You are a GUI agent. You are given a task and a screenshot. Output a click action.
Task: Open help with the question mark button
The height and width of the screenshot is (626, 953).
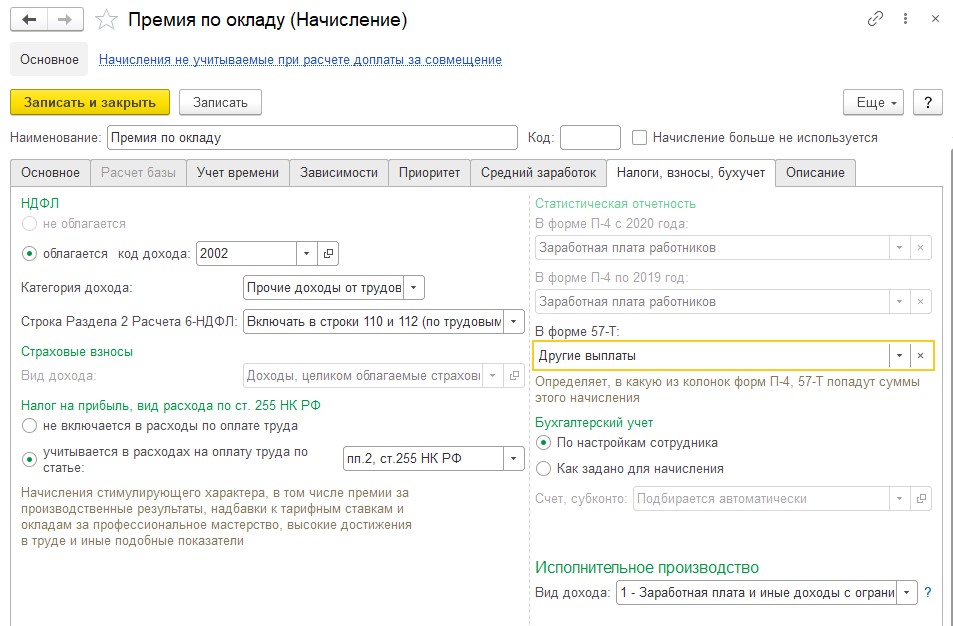click(928, 102)
